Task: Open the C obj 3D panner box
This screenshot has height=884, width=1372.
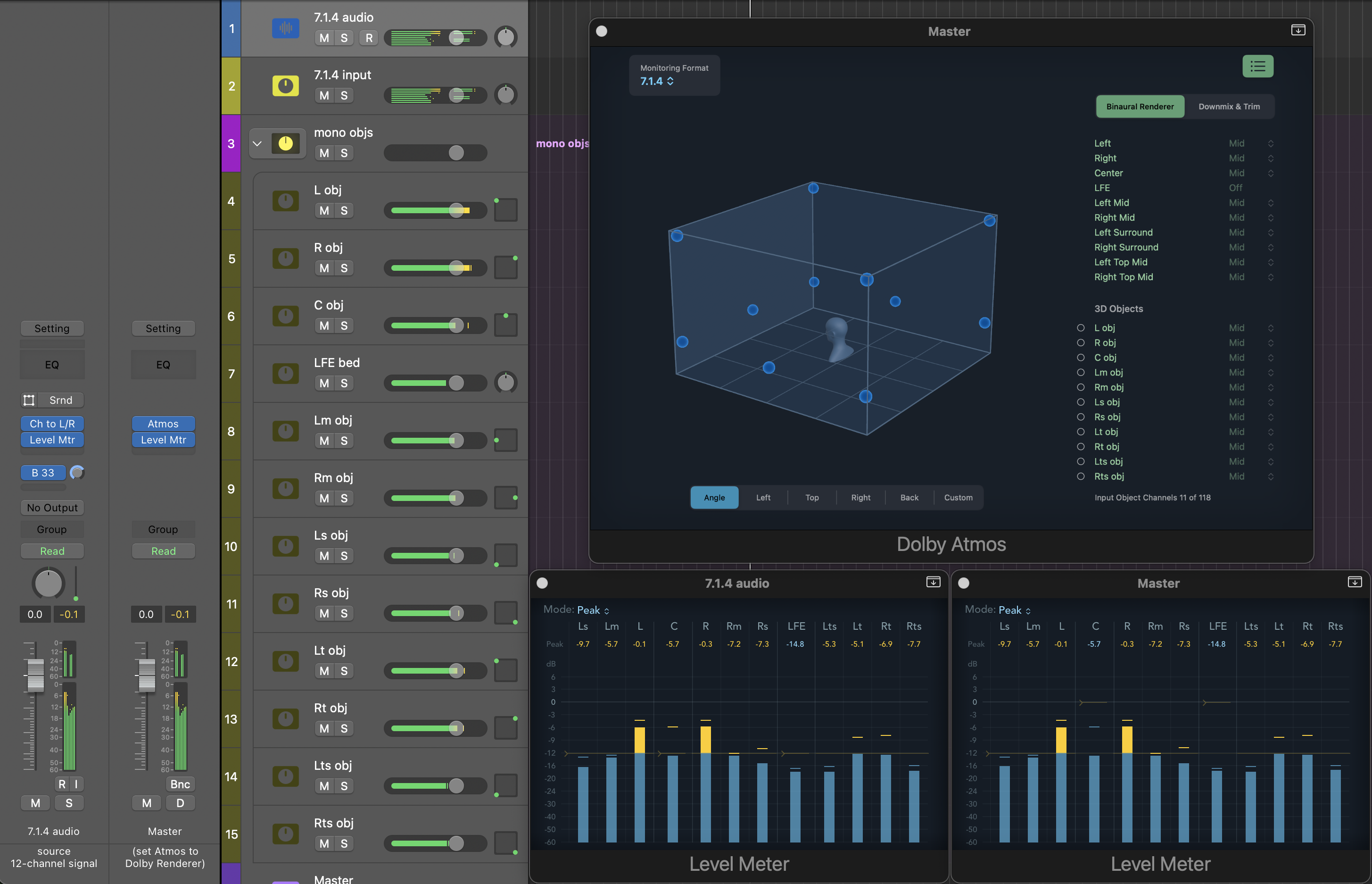Action: [506, 325]
